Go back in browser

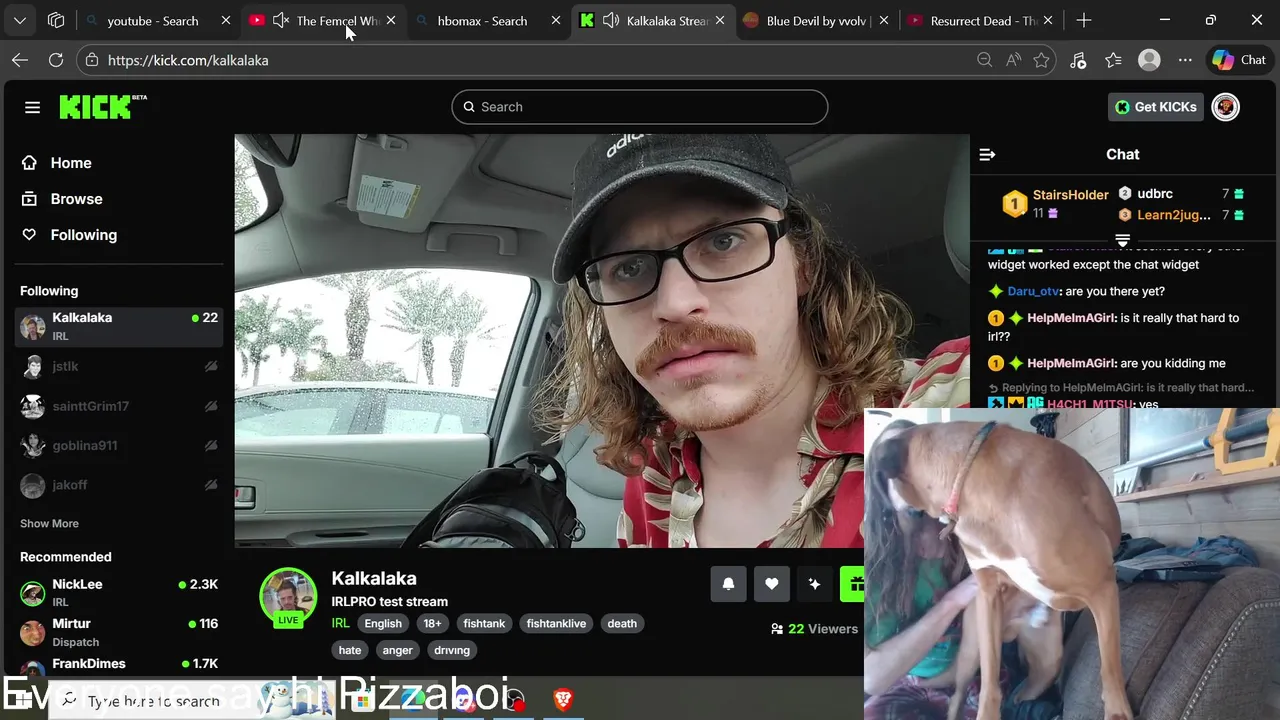(20, 60)
